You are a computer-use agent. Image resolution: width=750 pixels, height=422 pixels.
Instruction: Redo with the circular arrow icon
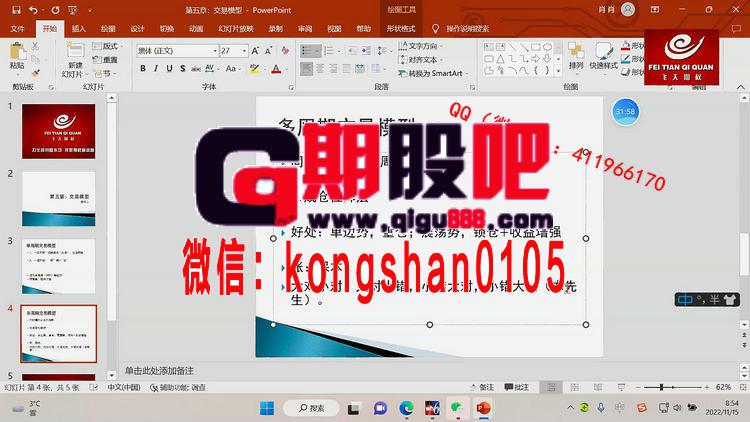pyautogui.click(x=55, y=10)
